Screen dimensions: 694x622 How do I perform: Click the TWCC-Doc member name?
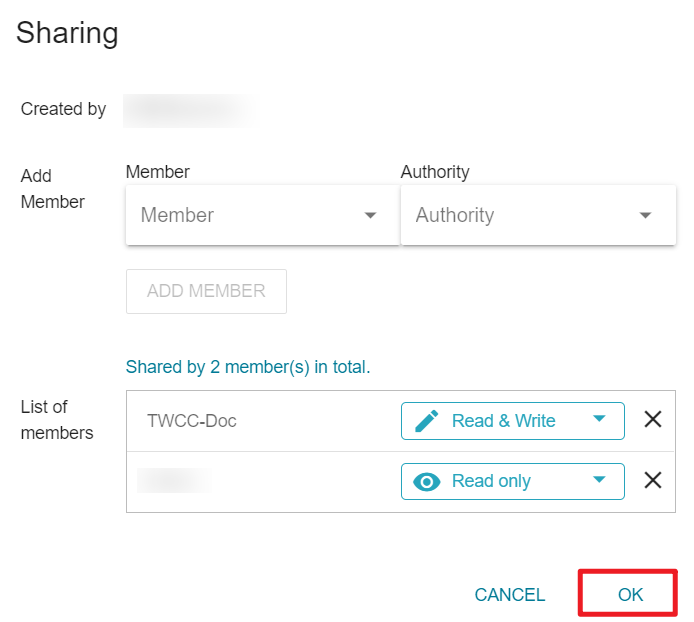coord(192,421)
